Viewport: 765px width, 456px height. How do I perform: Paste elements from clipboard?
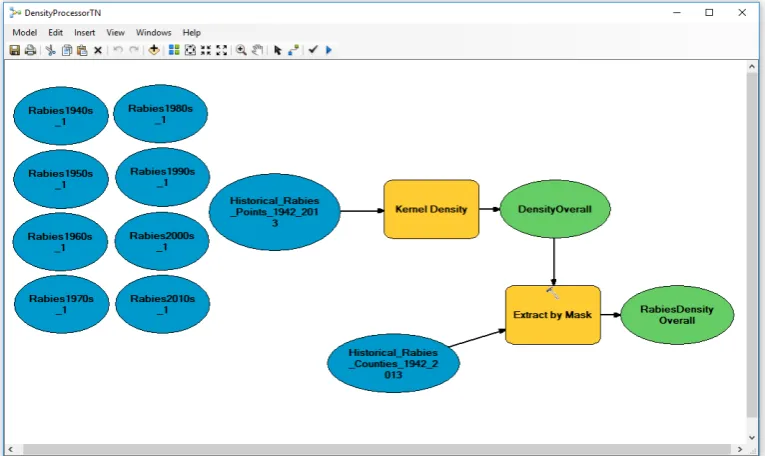(82, 50)
